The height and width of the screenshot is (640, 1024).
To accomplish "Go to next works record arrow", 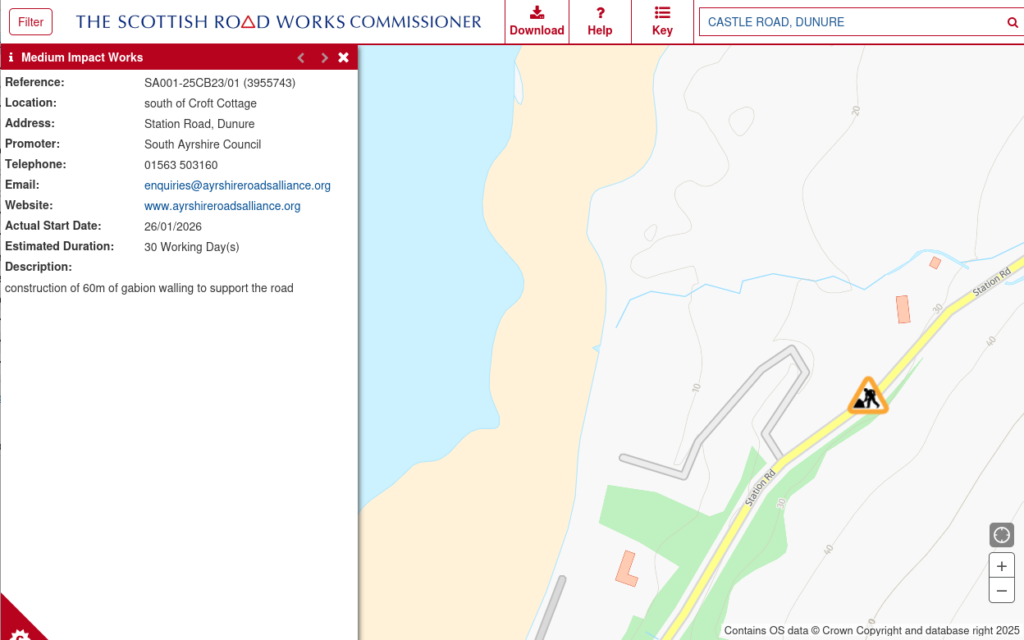I will coord(323,58).
